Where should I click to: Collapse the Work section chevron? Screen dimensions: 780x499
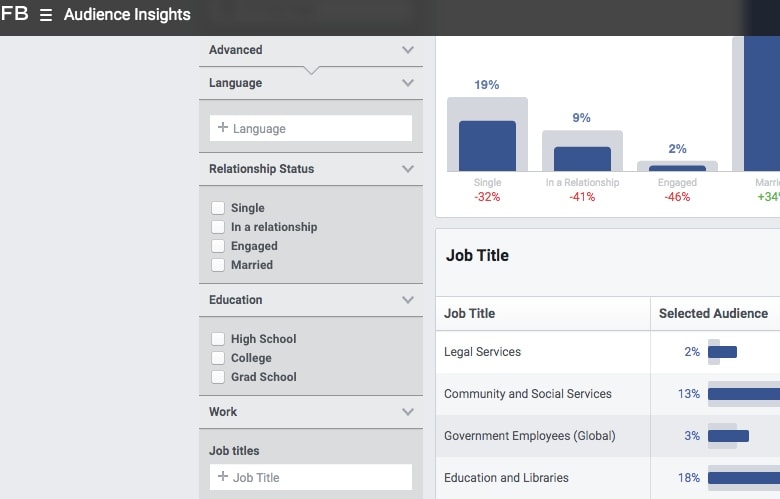click(x=407, y=412)
